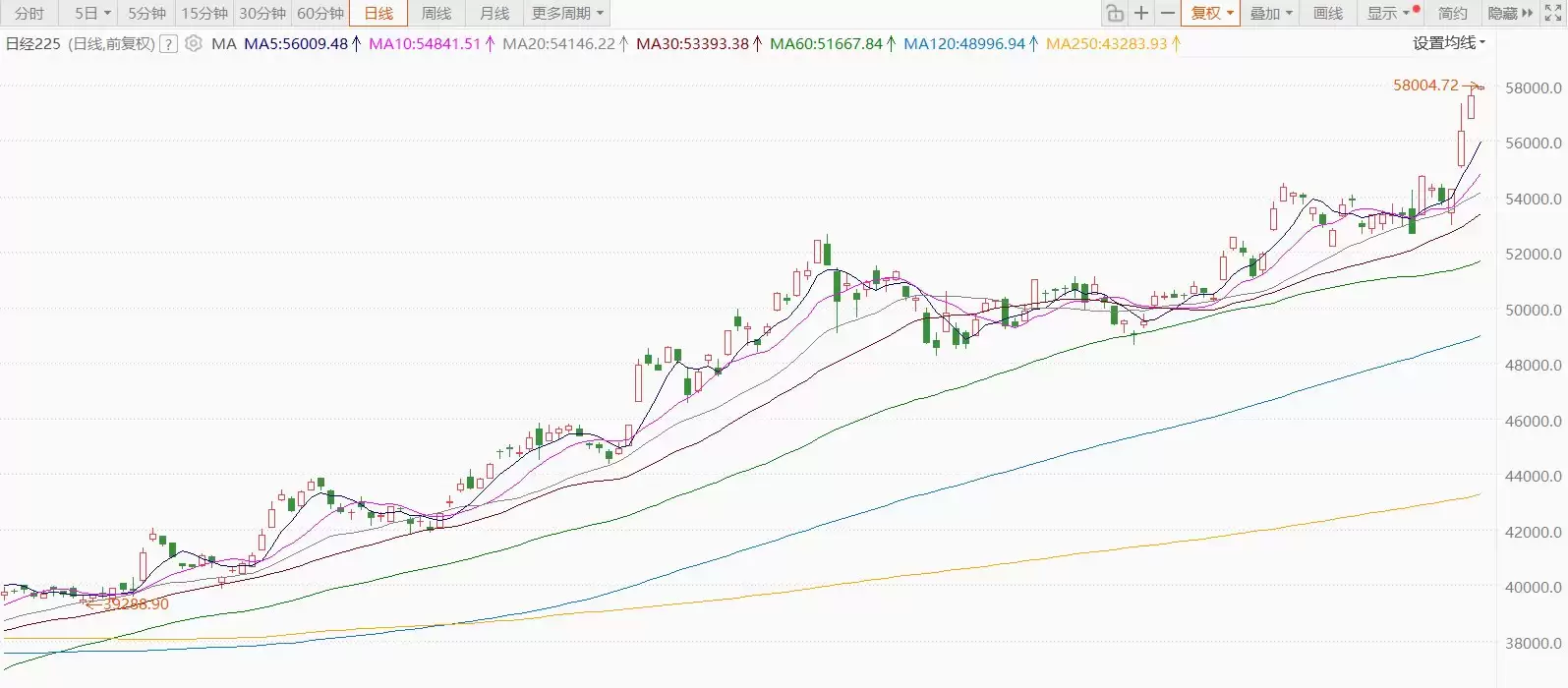Click the unlock padlock icon
The width and height of the screenshot is (1568, 688).
(x=1115, y=13)
